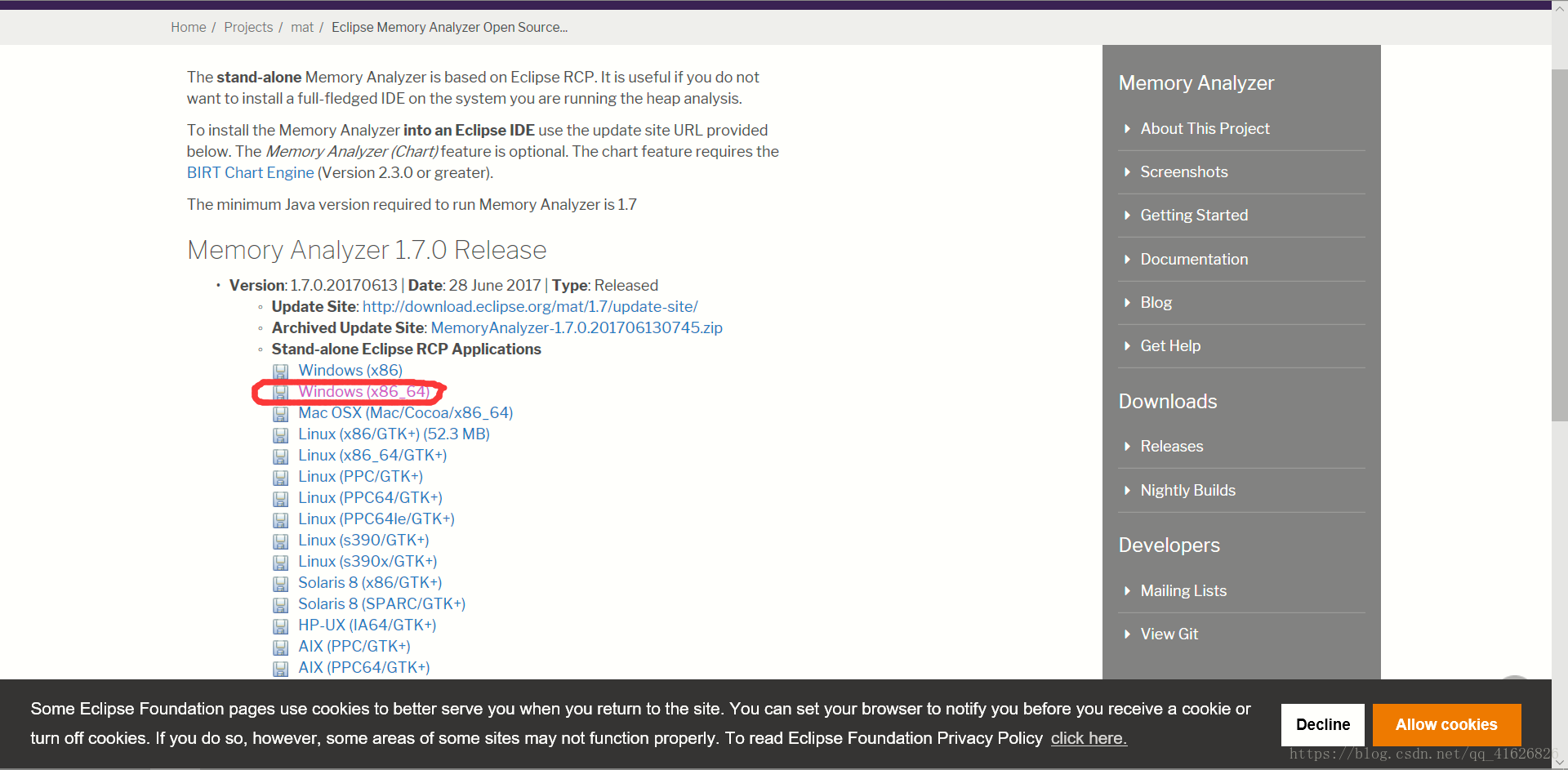Open About This Project sidebar item
The width and height of the screenshot is (1568, 770).
1205,129
